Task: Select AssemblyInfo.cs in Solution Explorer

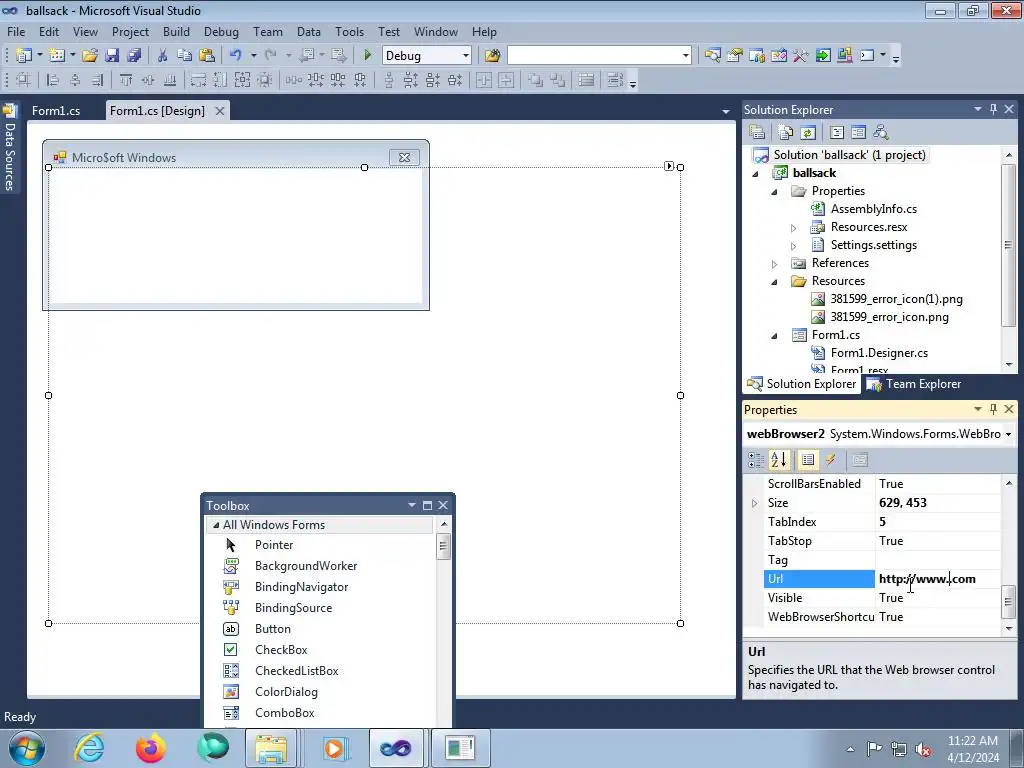Action: [874, 209]
